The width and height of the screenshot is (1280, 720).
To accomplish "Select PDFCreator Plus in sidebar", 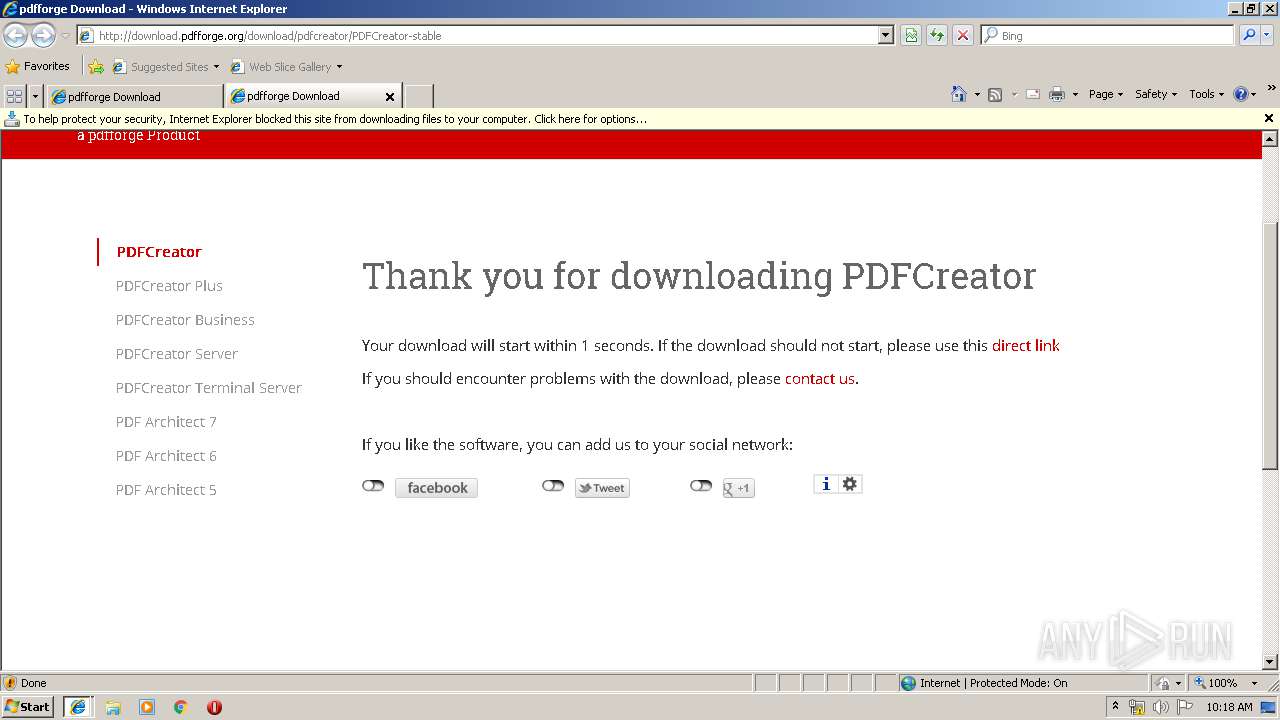I will 169,286.
